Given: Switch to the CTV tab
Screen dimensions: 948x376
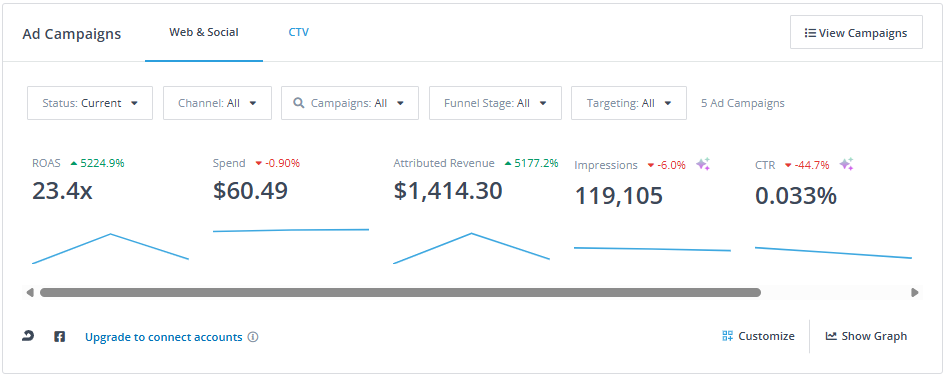Looking at the screenshot, I should pyautogui.click(x=299, y=32).
